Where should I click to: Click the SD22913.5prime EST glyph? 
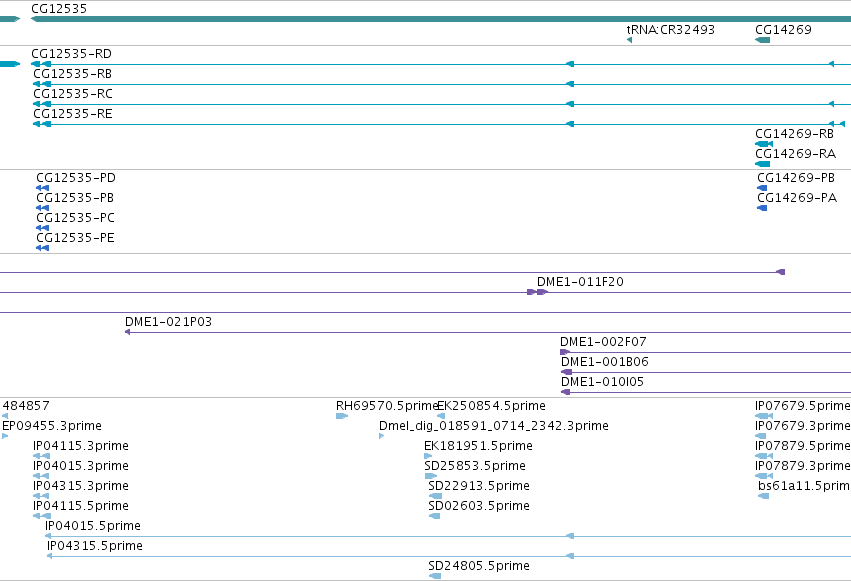click(x=435, y=496)
